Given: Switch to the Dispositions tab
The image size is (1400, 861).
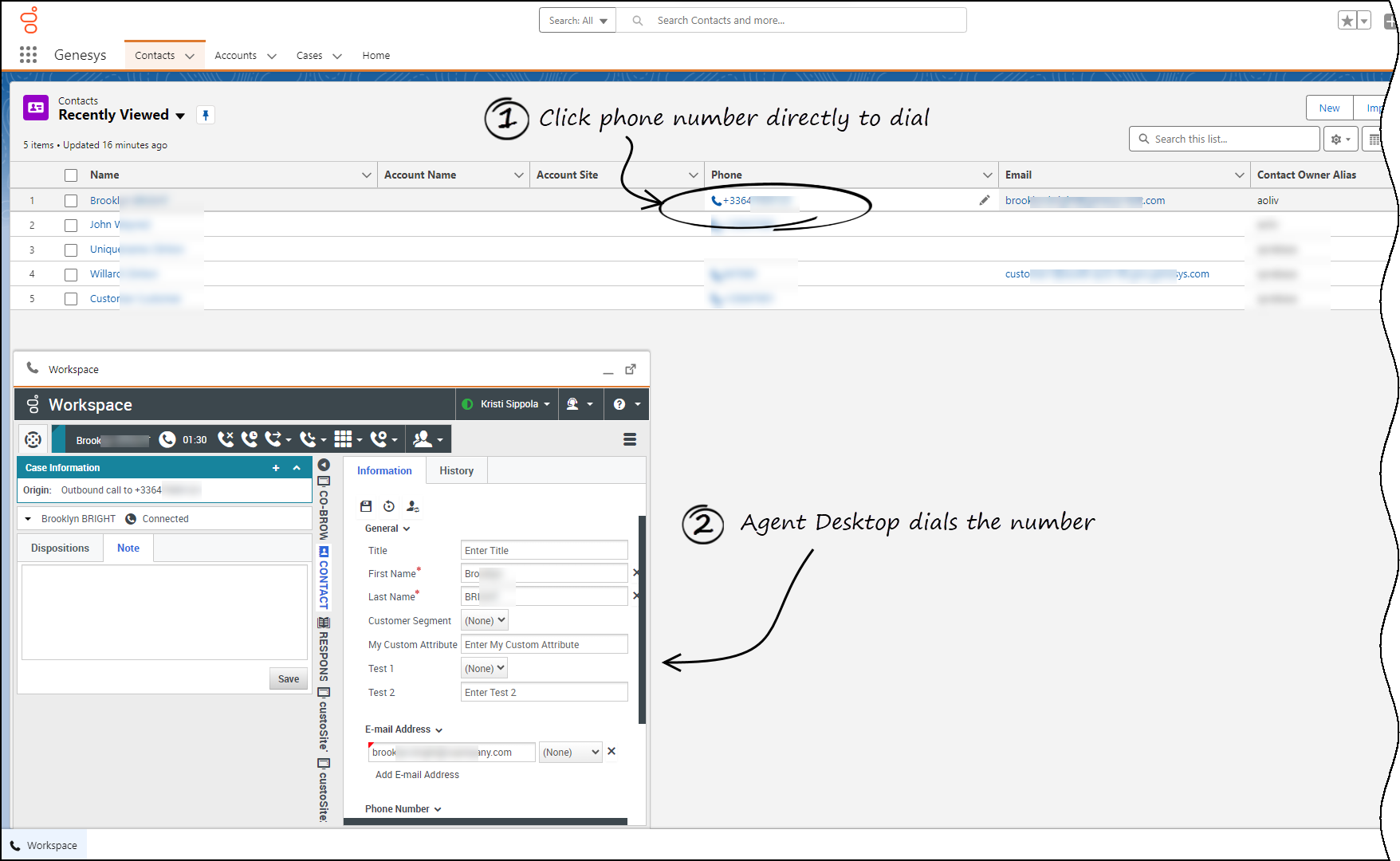Looking at the screenshot, I should (60, 548).
